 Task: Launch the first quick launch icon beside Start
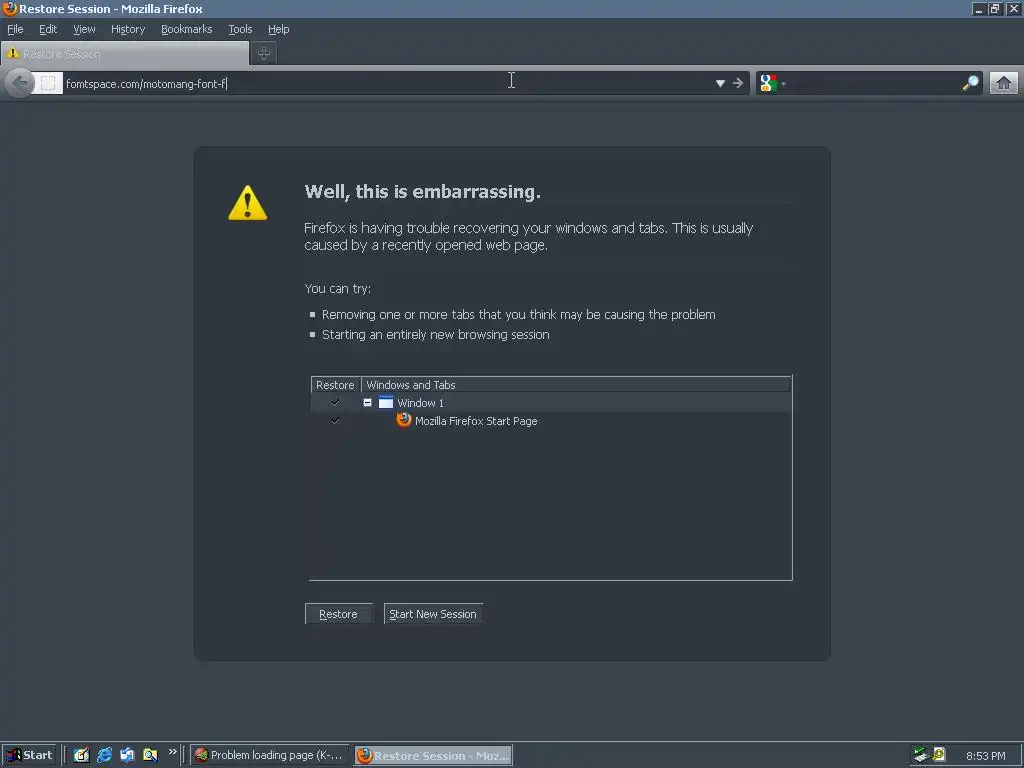81,756
